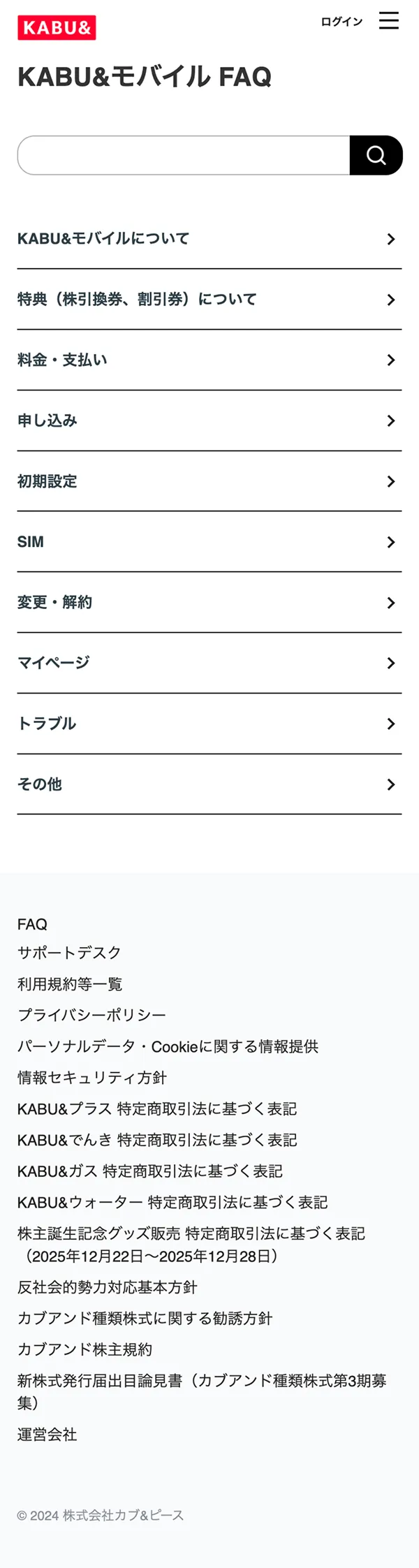Image resolution: width=419 pixels, height=1568 pixels.
Task: Open the hamburger menu
Action: click(389, 21)
